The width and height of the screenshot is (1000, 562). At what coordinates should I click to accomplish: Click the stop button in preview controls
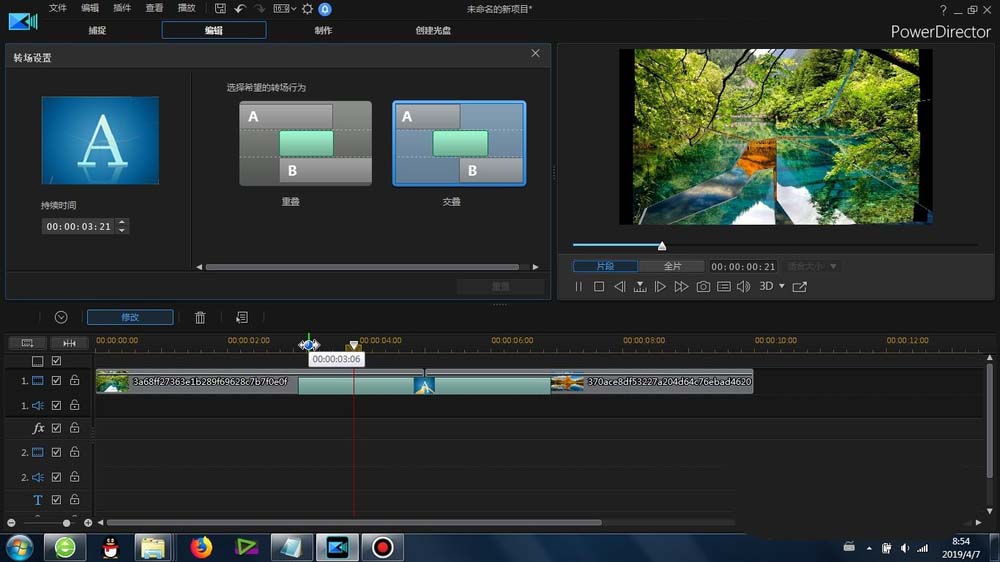[599, 287]
